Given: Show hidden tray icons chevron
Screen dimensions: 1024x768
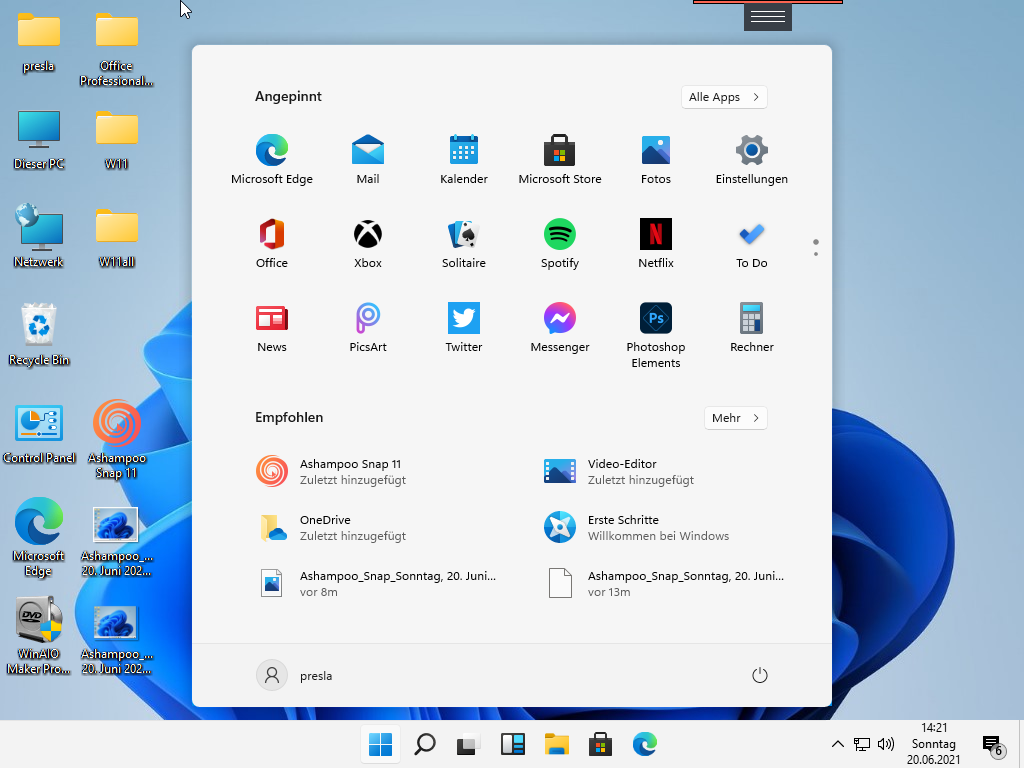Looking at the screenshot, I should [838, 744].
